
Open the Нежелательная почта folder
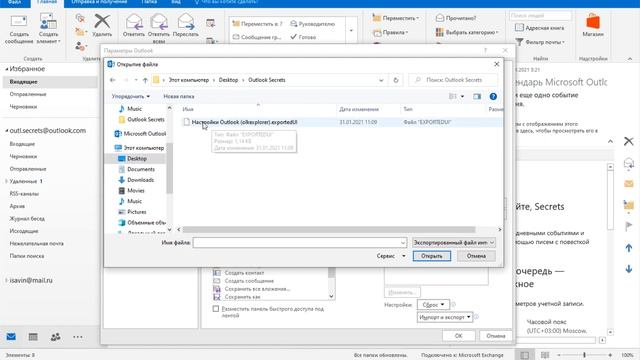tap(36, 243)
